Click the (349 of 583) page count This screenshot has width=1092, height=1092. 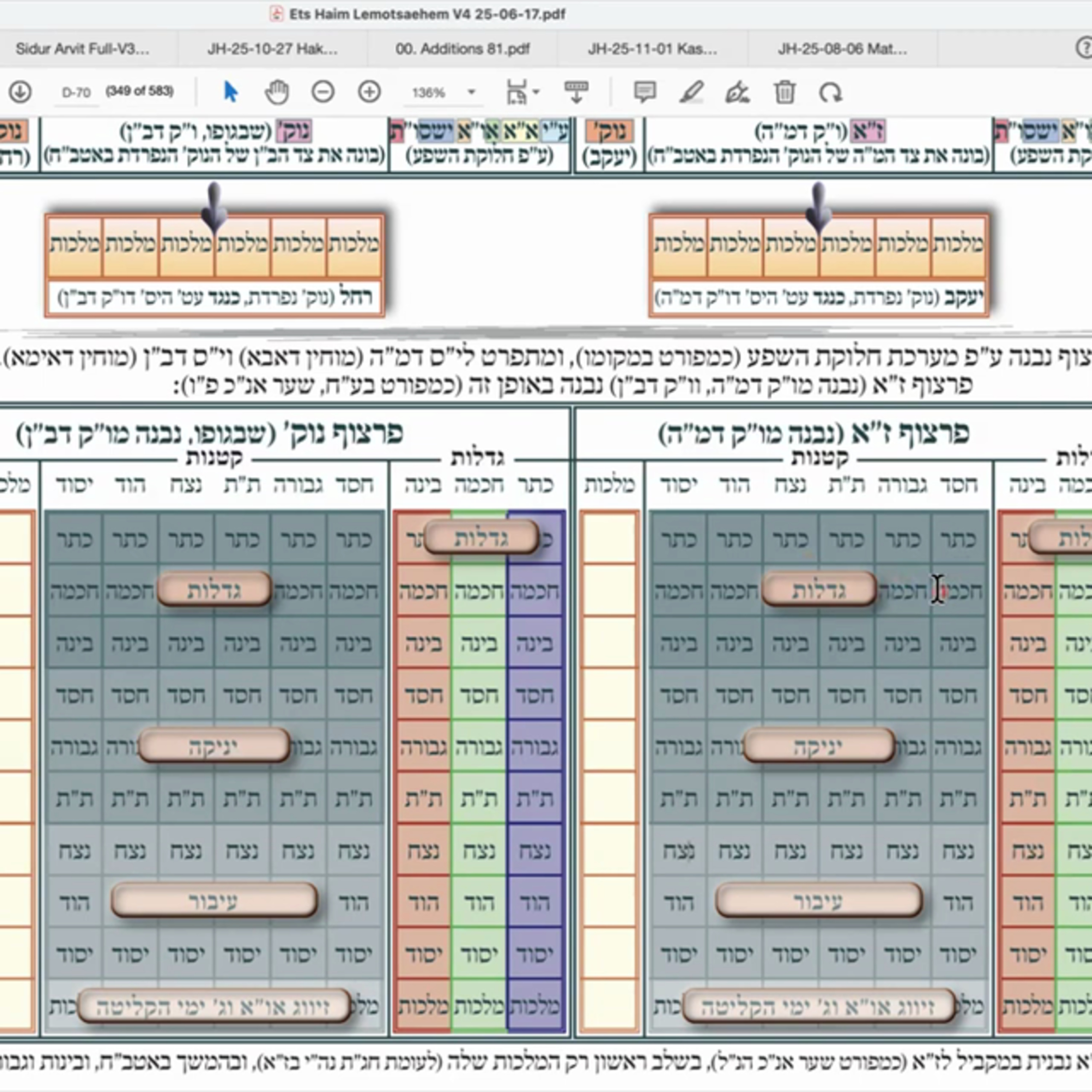click(x=140, y=91)
